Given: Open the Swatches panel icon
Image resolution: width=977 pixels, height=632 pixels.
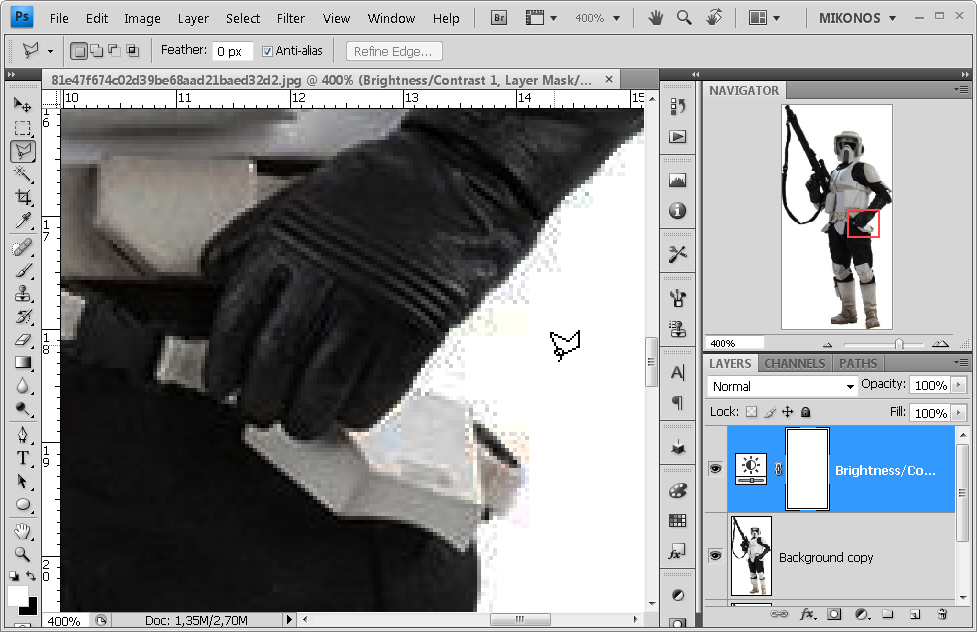Looking at the screenshot, I should [677, 520].
